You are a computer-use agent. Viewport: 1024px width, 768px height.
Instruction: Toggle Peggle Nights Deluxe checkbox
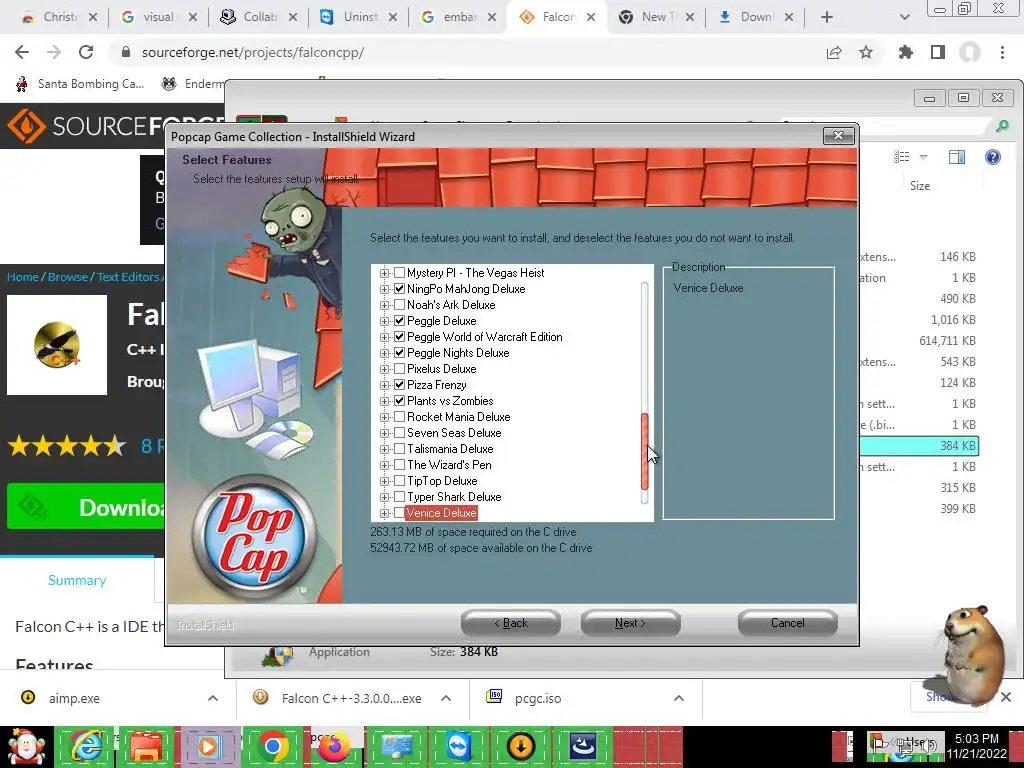400,353
